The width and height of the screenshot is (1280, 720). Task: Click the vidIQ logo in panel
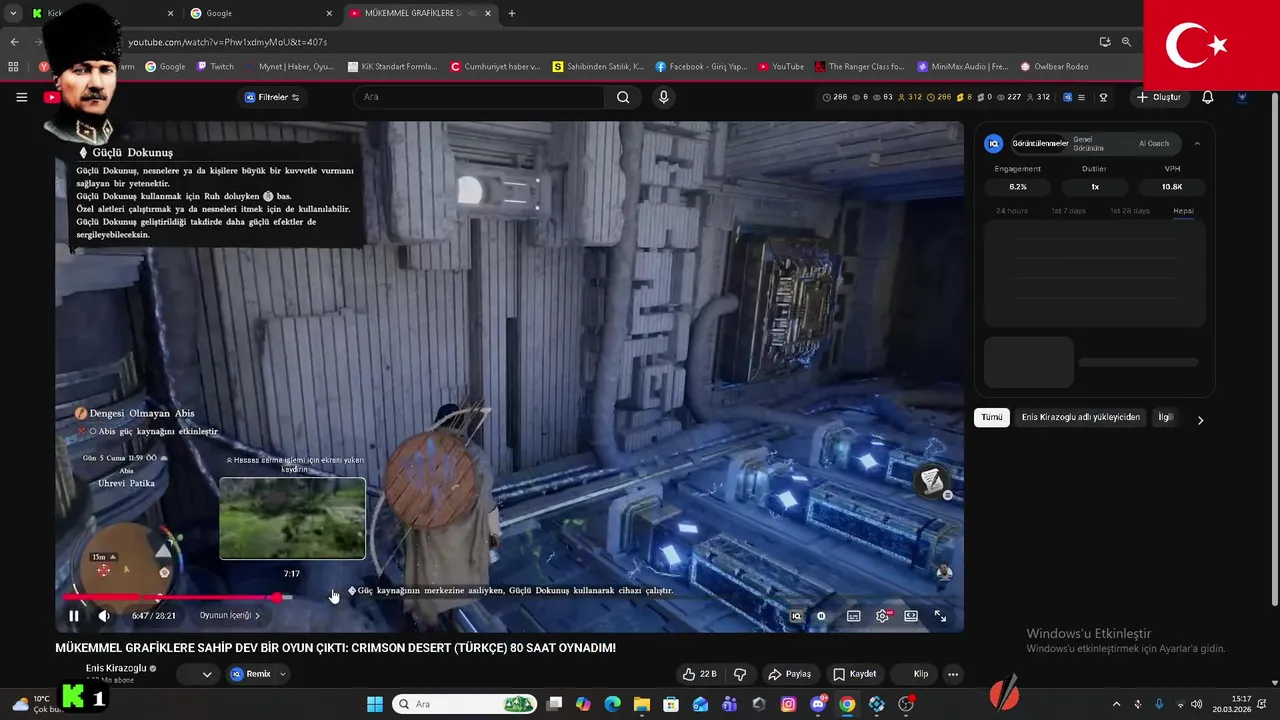994,143
